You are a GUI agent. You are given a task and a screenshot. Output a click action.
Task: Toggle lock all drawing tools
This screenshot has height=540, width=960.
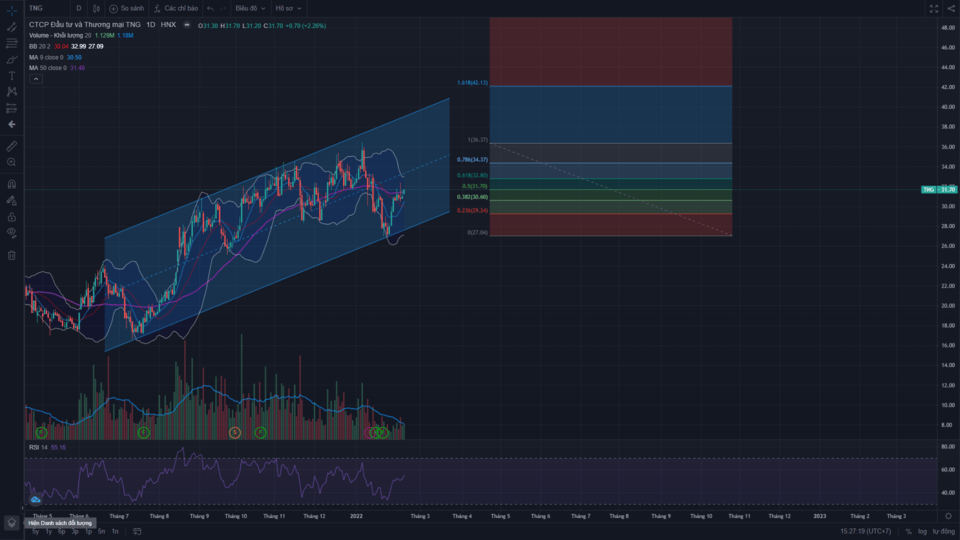tap(11, 216)
